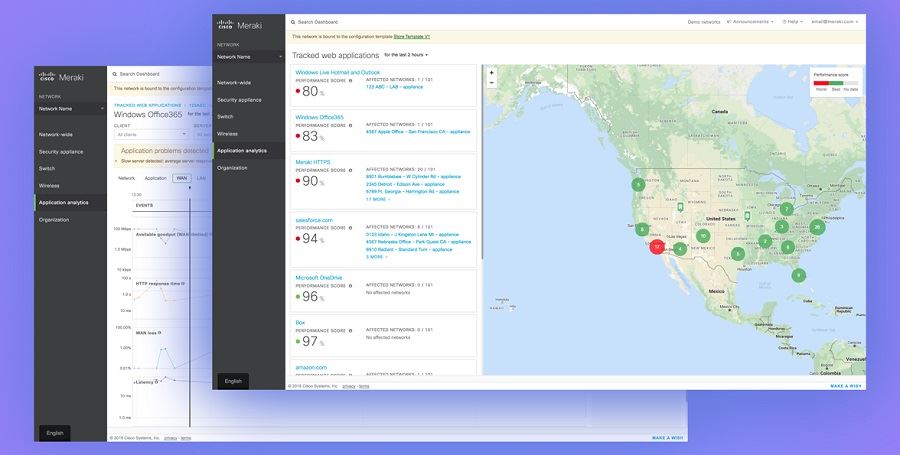Click the gray No data swatch in legend

pyautogui.click(x=851, y=83)
